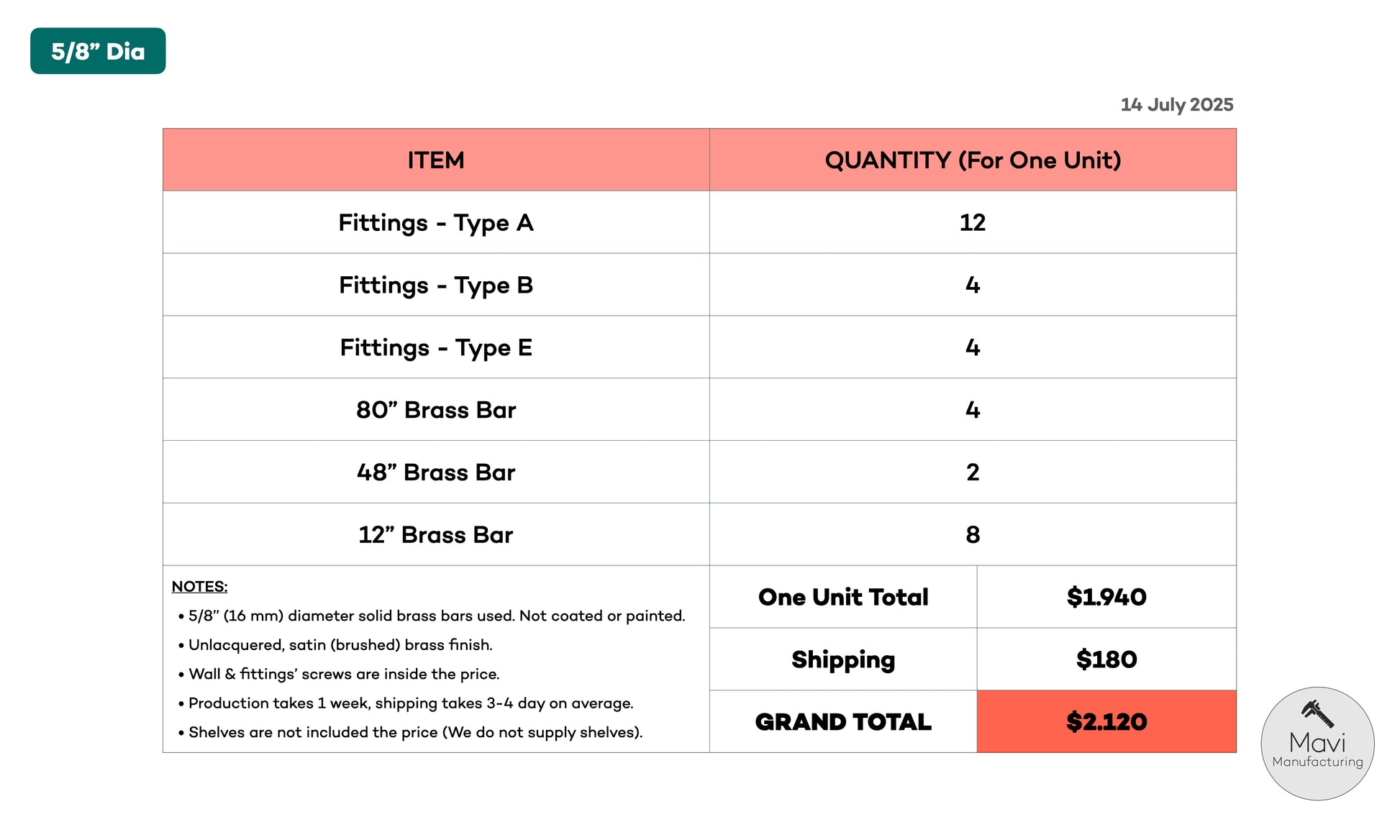Click quantity 8 for 12” Brass Bar
Screen dimensions: 1400x840
[x=973, y=535]
